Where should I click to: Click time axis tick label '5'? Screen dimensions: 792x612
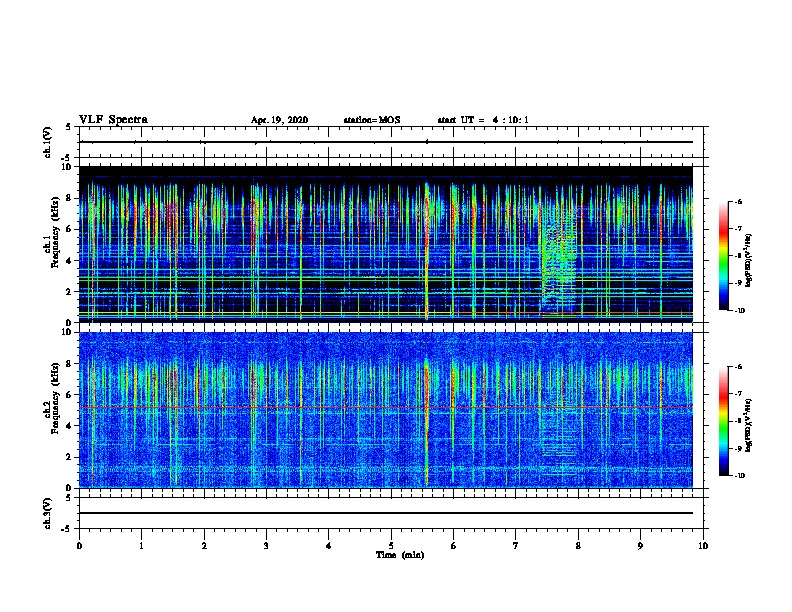point(391,545)
